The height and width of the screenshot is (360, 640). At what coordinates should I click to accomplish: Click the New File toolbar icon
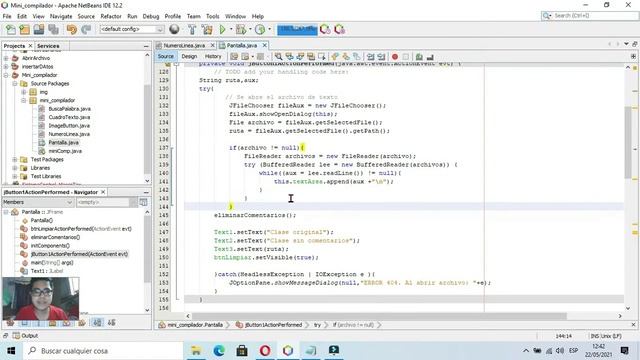coord(11,29)
